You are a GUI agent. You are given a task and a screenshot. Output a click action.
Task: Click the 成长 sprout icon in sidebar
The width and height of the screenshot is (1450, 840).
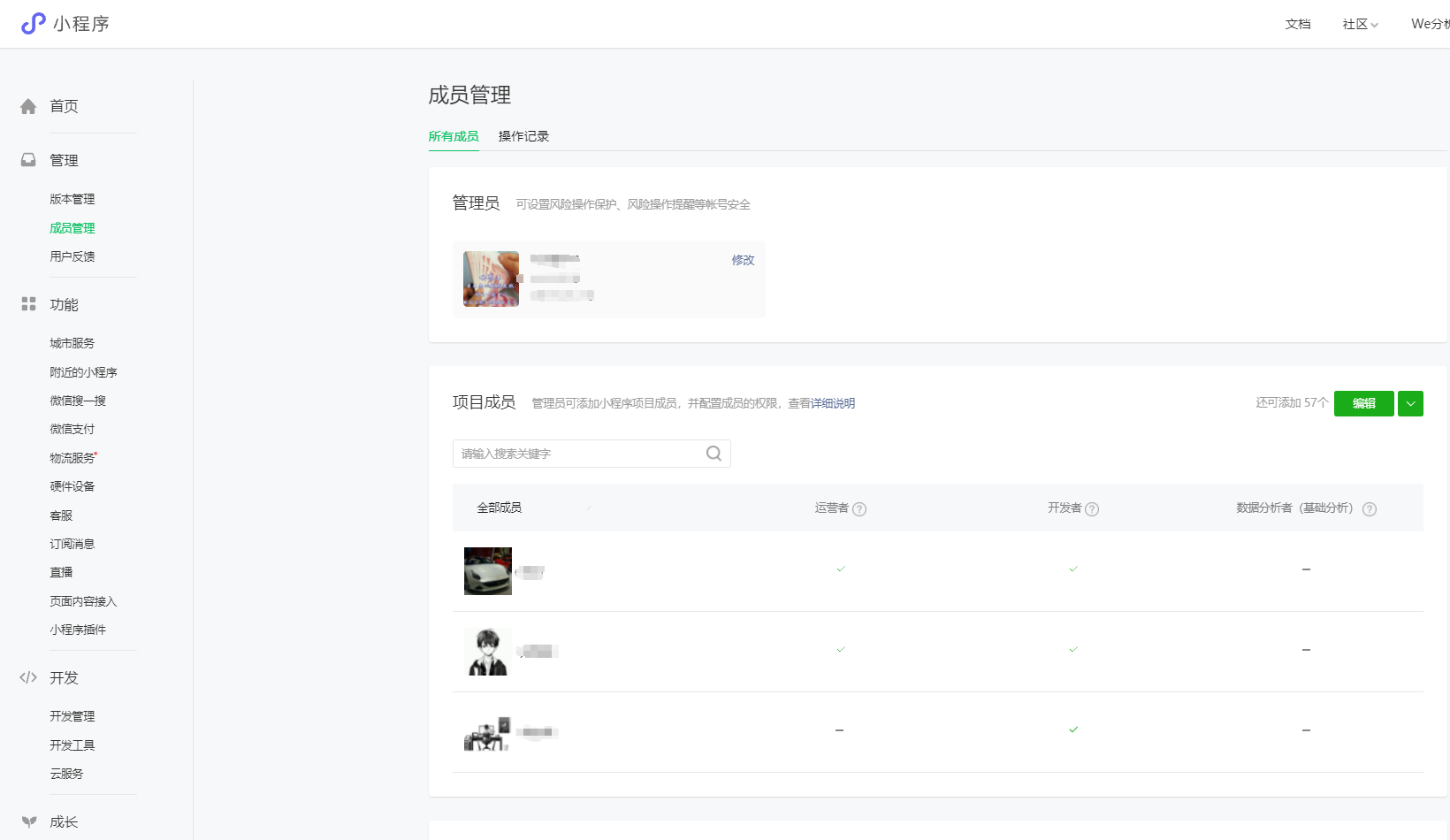coord(29,821)
